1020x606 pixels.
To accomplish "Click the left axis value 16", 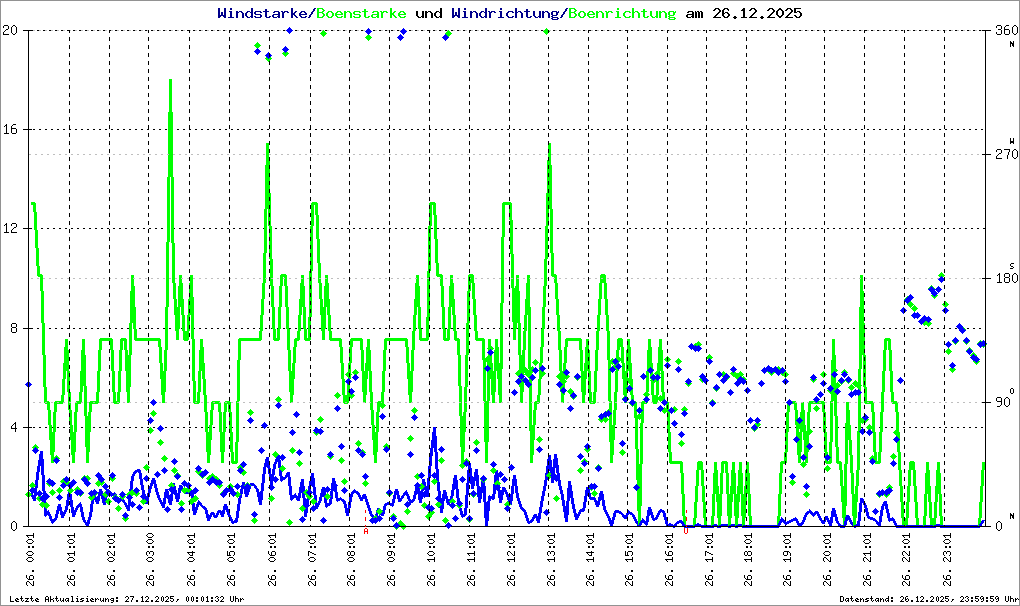I will [9, 129].
